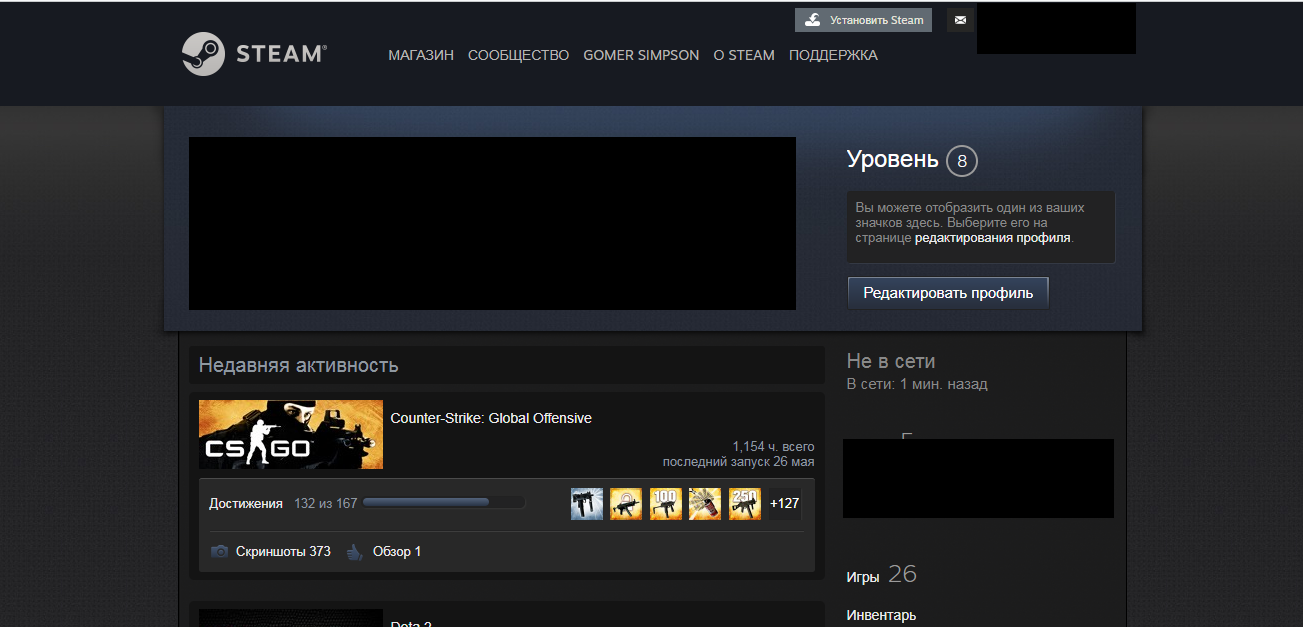Click the 'Недавняя активность' section heading
Screen dimensions: 1303x627
point(298,365)
